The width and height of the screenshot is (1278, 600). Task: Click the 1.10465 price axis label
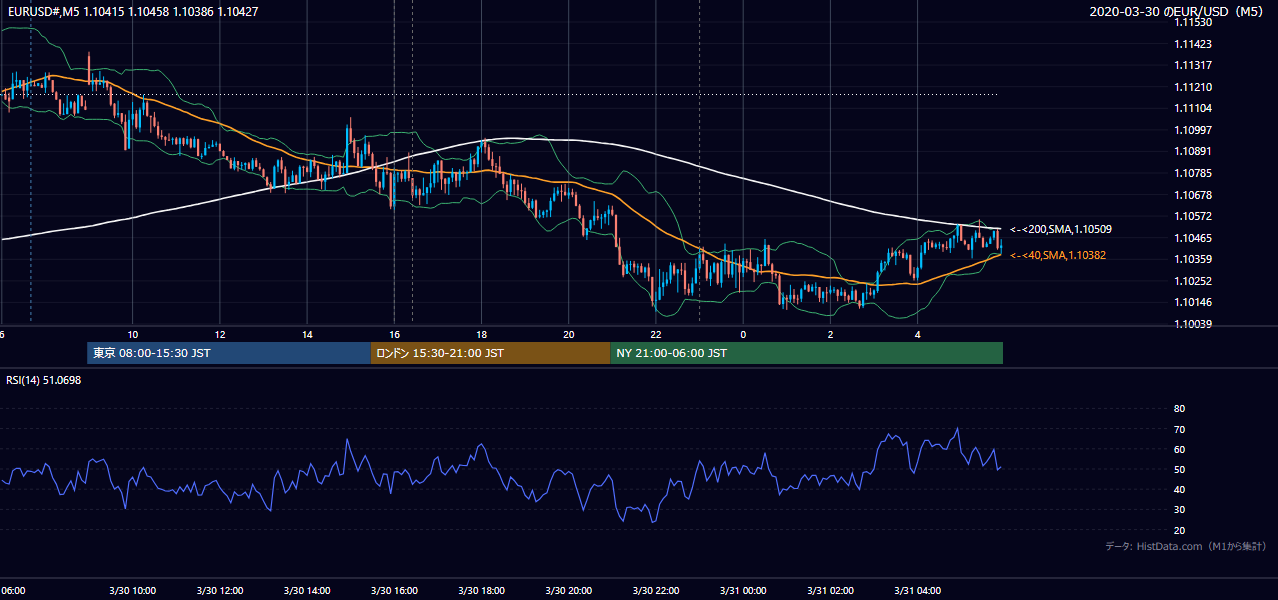1193,238
